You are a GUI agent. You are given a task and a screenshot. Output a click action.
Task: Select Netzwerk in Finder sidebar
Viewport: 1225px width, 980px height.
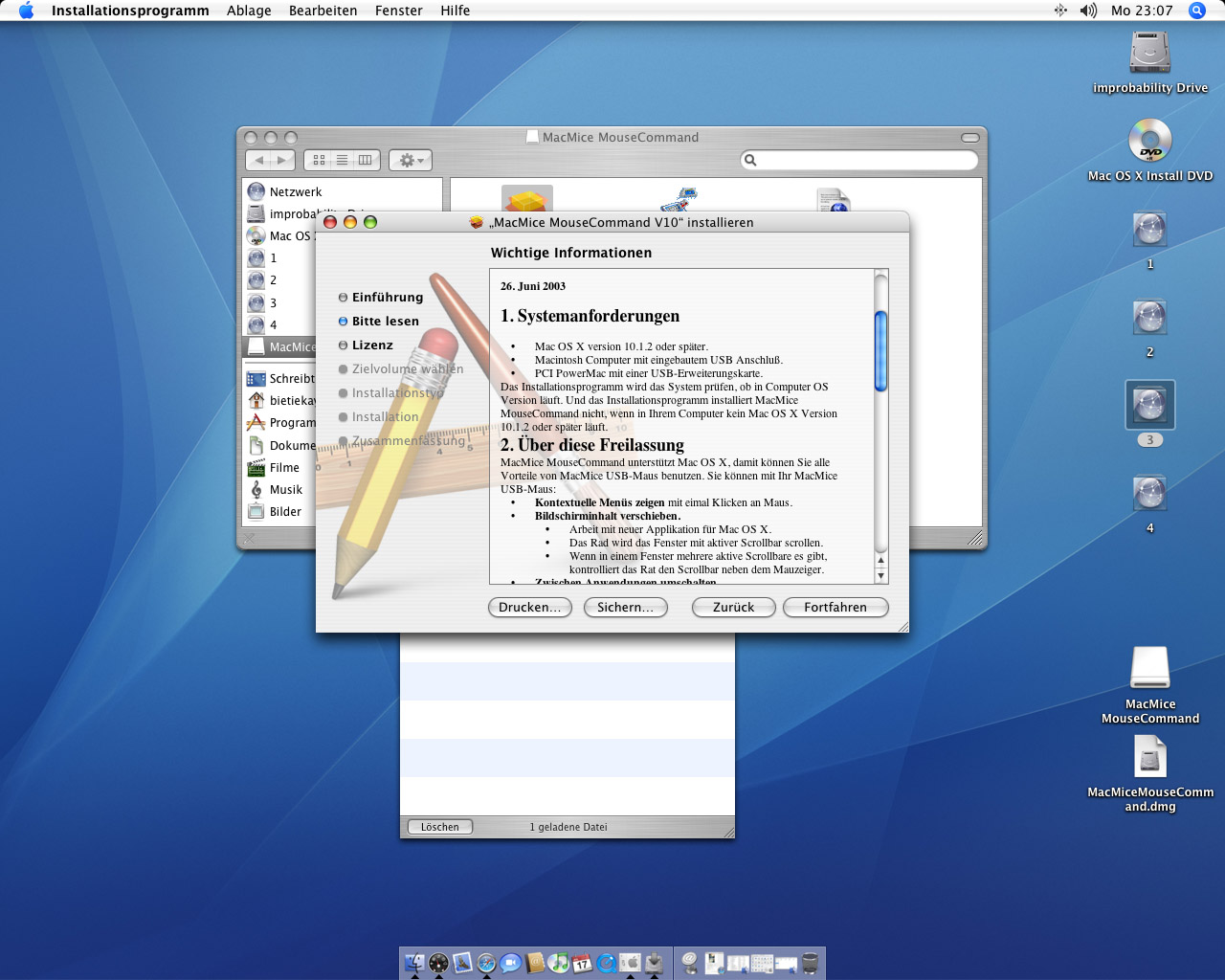click(343, 191)
